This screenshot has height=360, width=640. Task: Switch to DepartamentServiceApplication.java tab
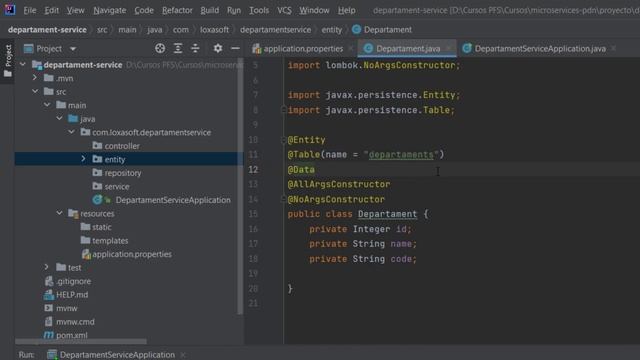(x=540, y=49)
